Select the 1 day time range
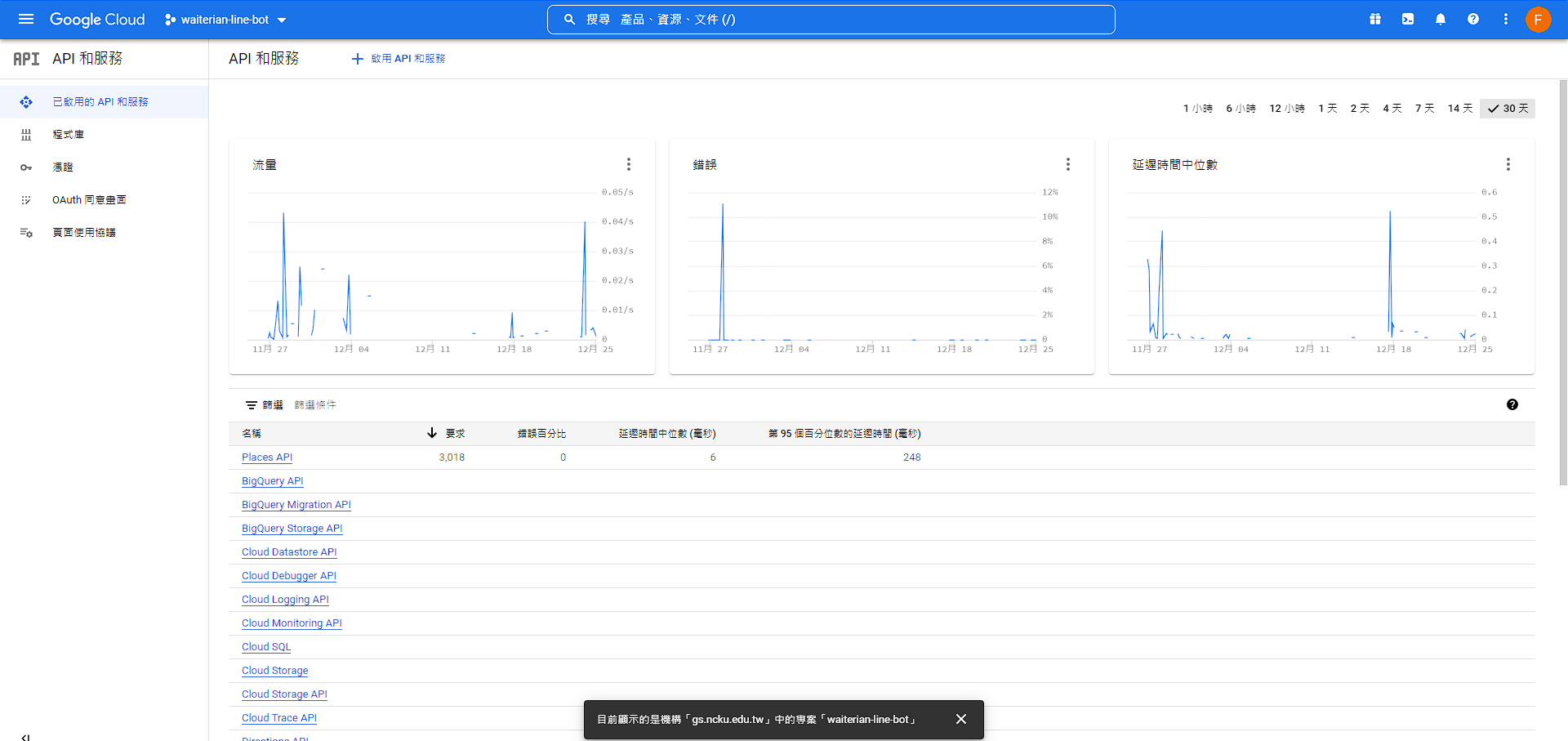This screenshot has height=741, width=1568. [1328, 109]
